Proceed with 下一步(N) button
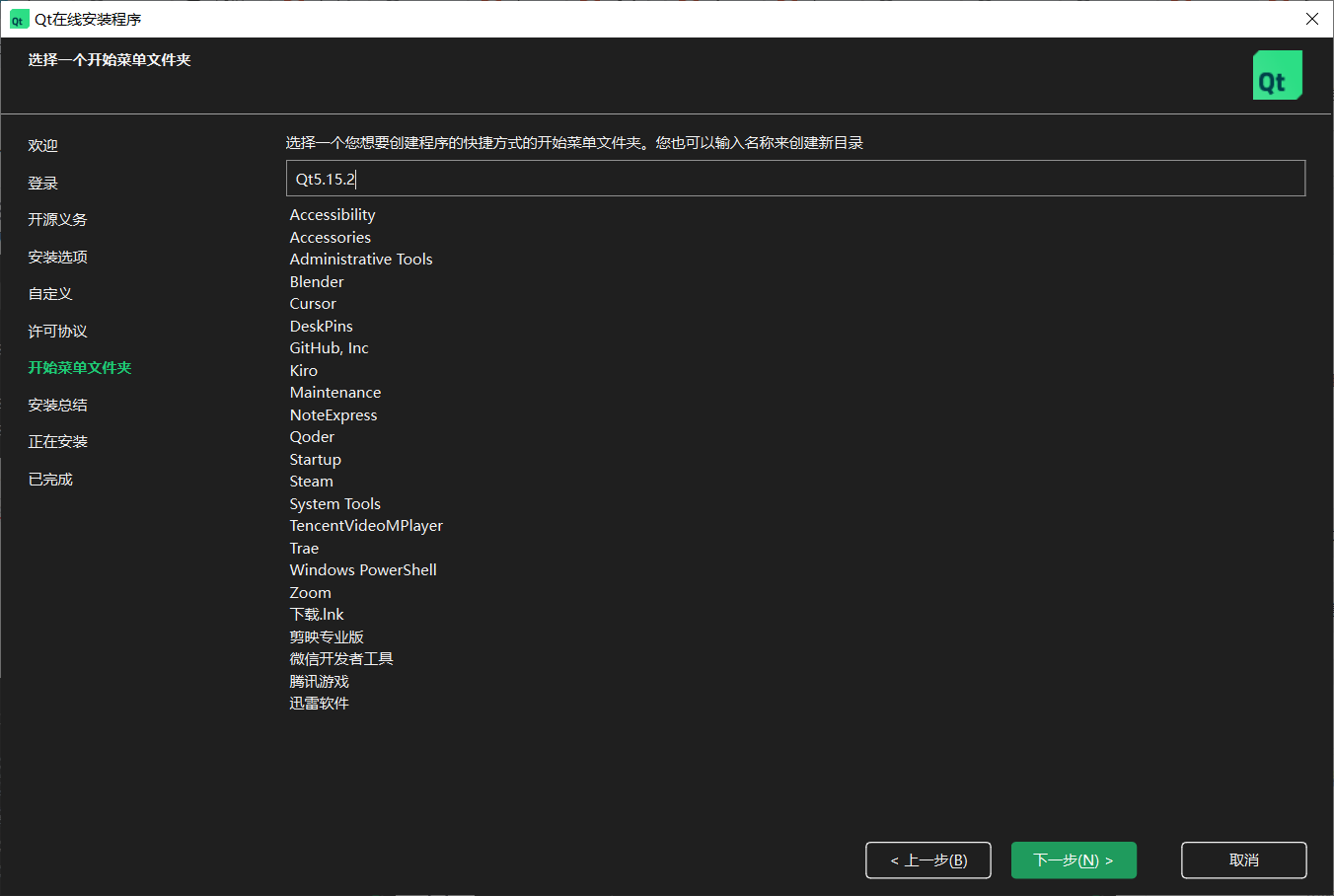This screenshot has width=1334, height=896. [1074, 860]
